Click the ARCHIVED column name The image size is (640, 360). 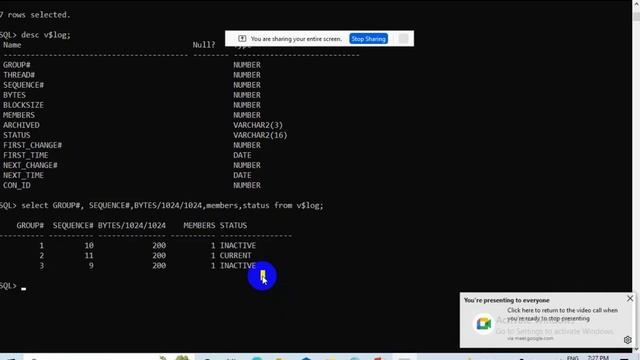21,125
